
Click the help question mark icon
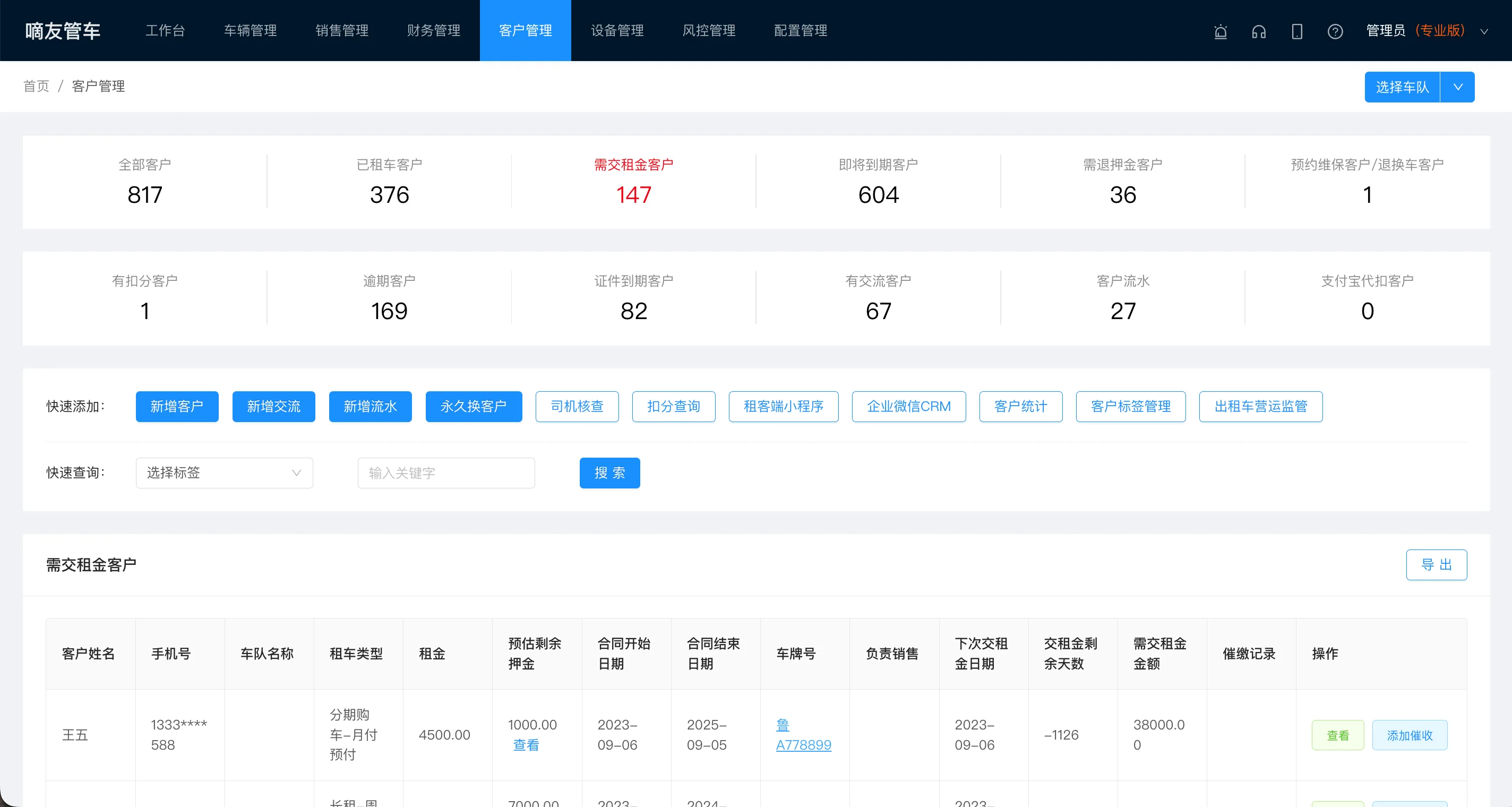(x=1335, y=31)
